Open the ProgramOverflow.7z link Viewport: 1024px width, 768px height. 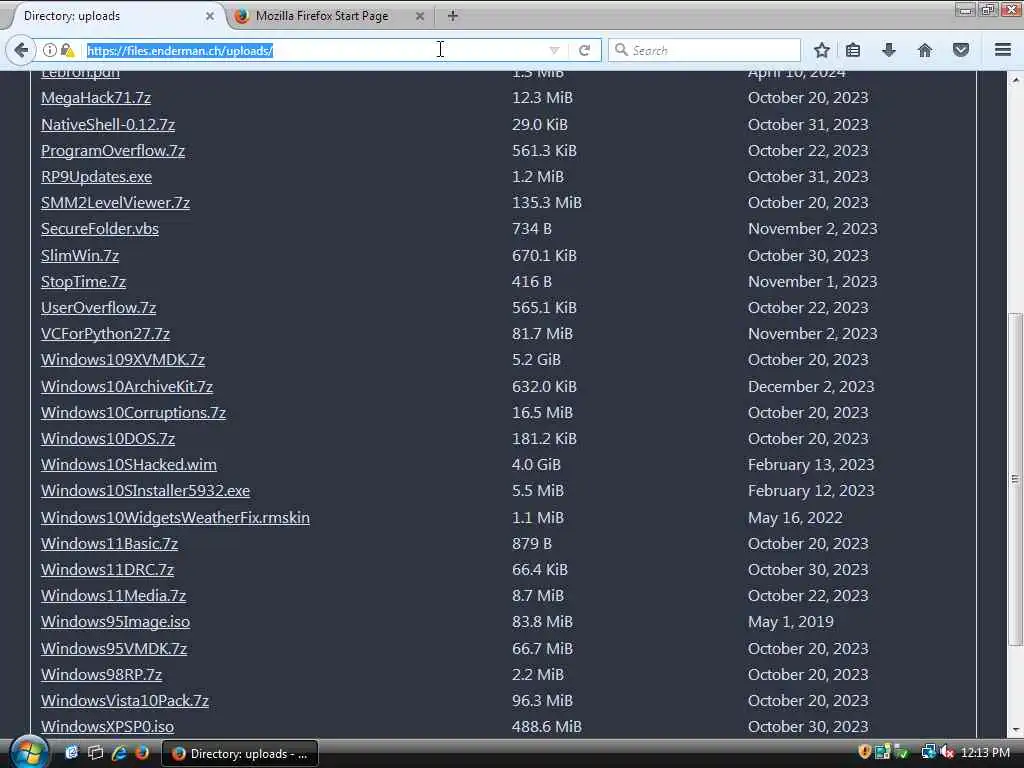point(113,151)
